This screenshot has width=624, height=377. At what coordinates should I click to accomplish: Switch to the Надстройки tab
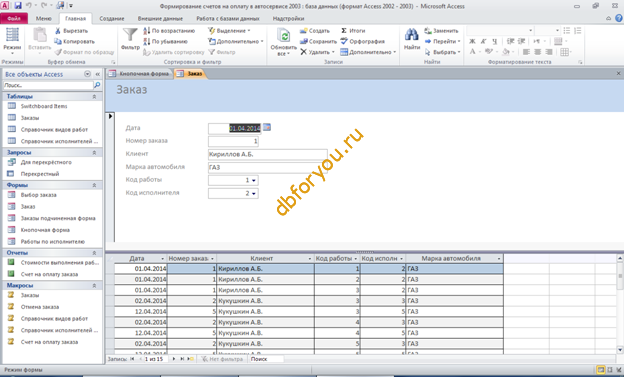pos(289,18)
